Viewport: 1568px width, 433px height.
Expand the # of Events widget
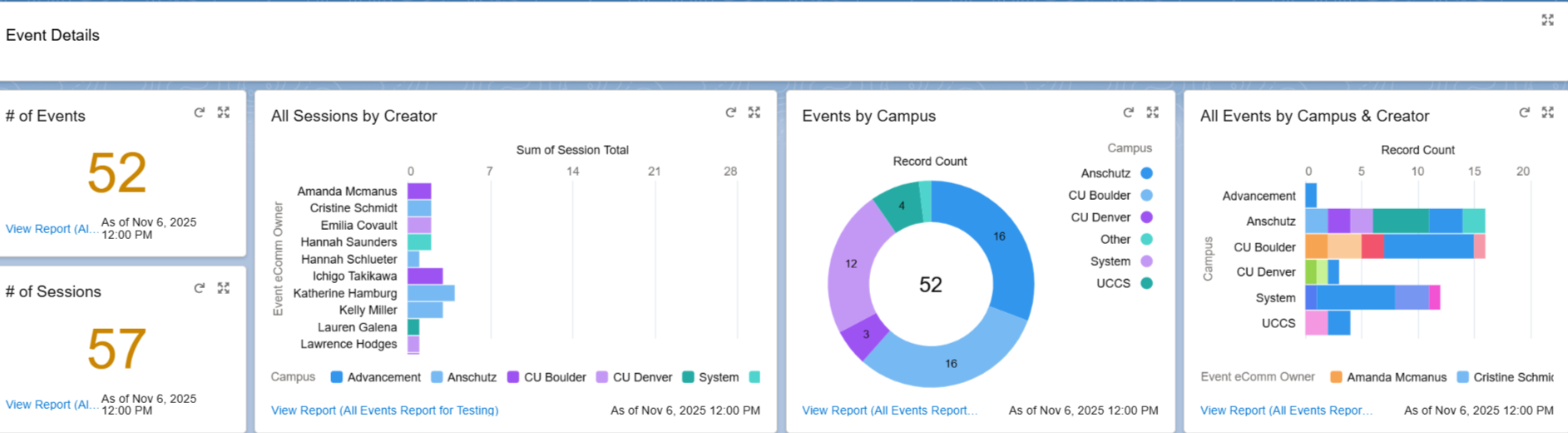pyautogui.click(x=224, y=112)
